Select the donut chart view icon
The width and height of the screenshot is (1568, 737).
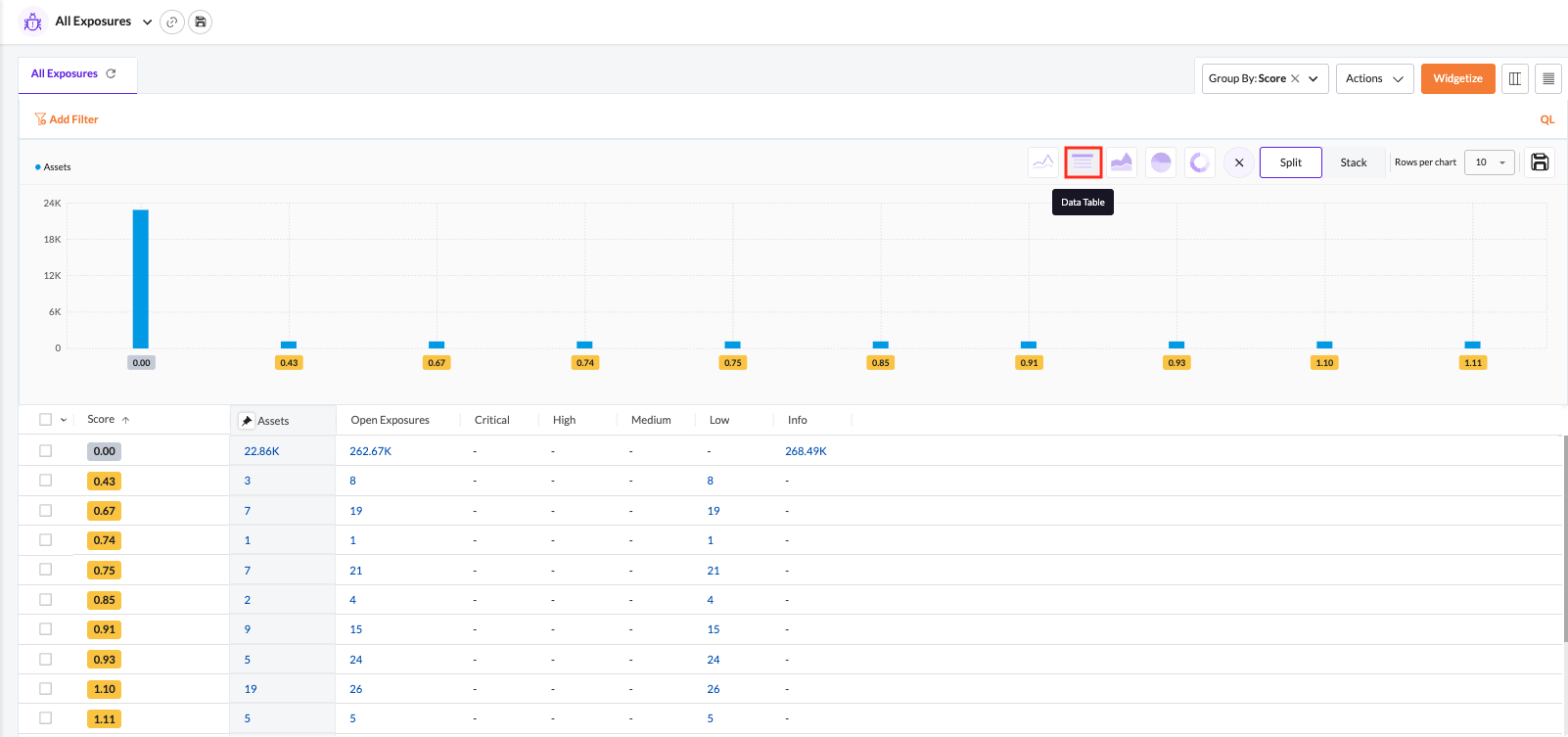point(1200,162)
